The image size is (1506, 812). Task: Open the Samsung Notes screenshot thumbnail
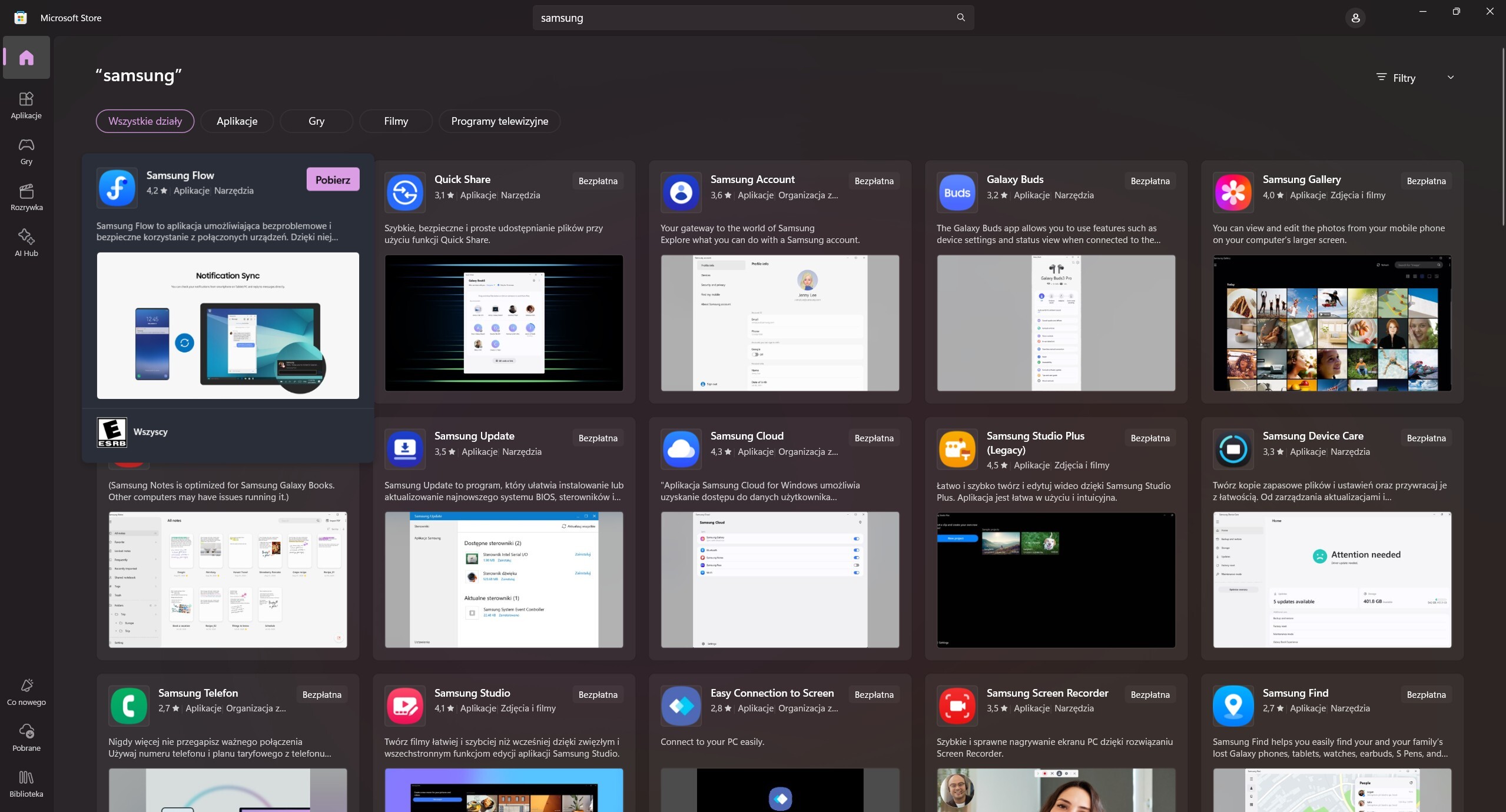pyautogui.click(x=228, y=580)
